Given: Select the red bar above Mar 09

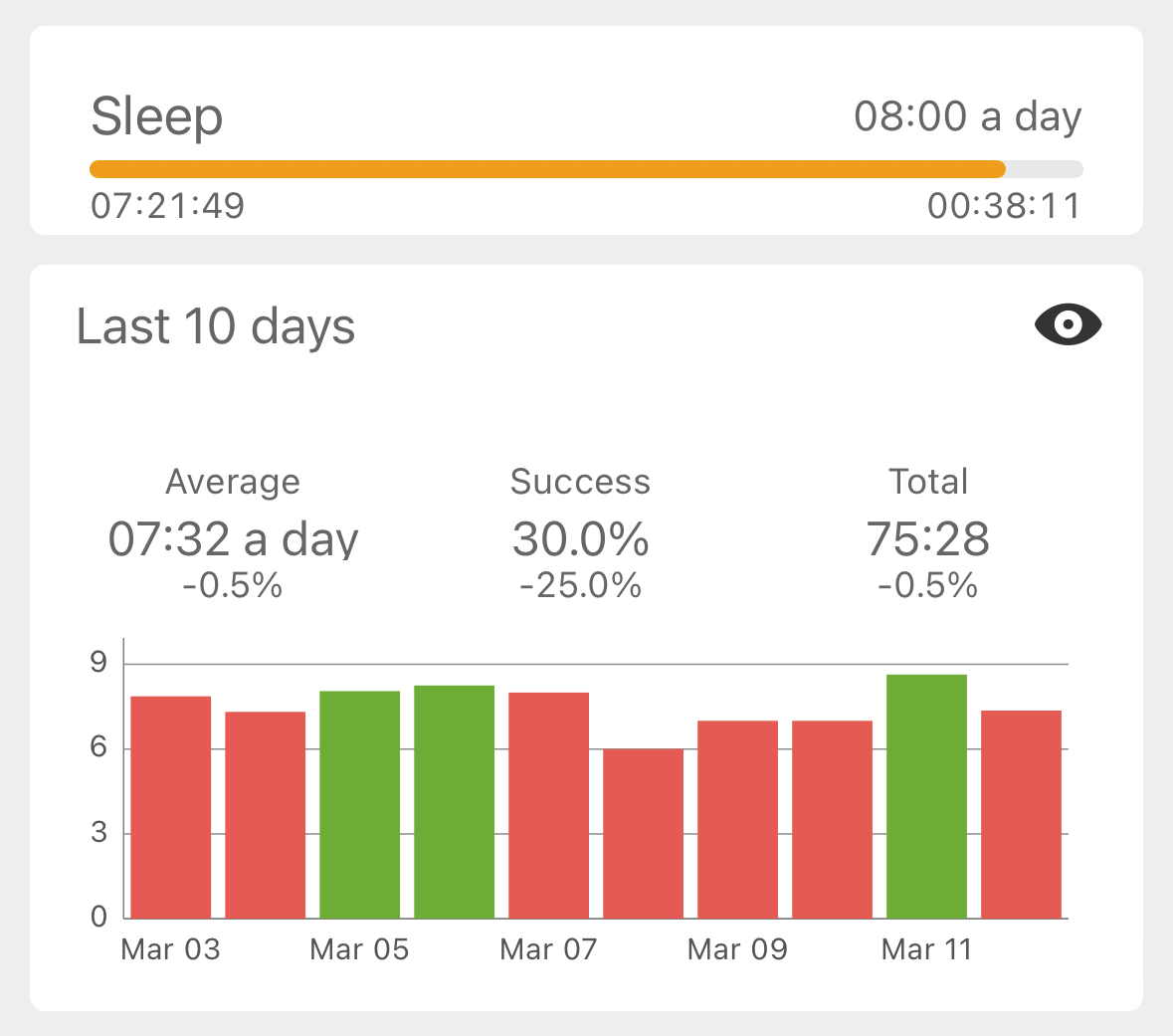Looking at the screenshot, I should (738, 819).
